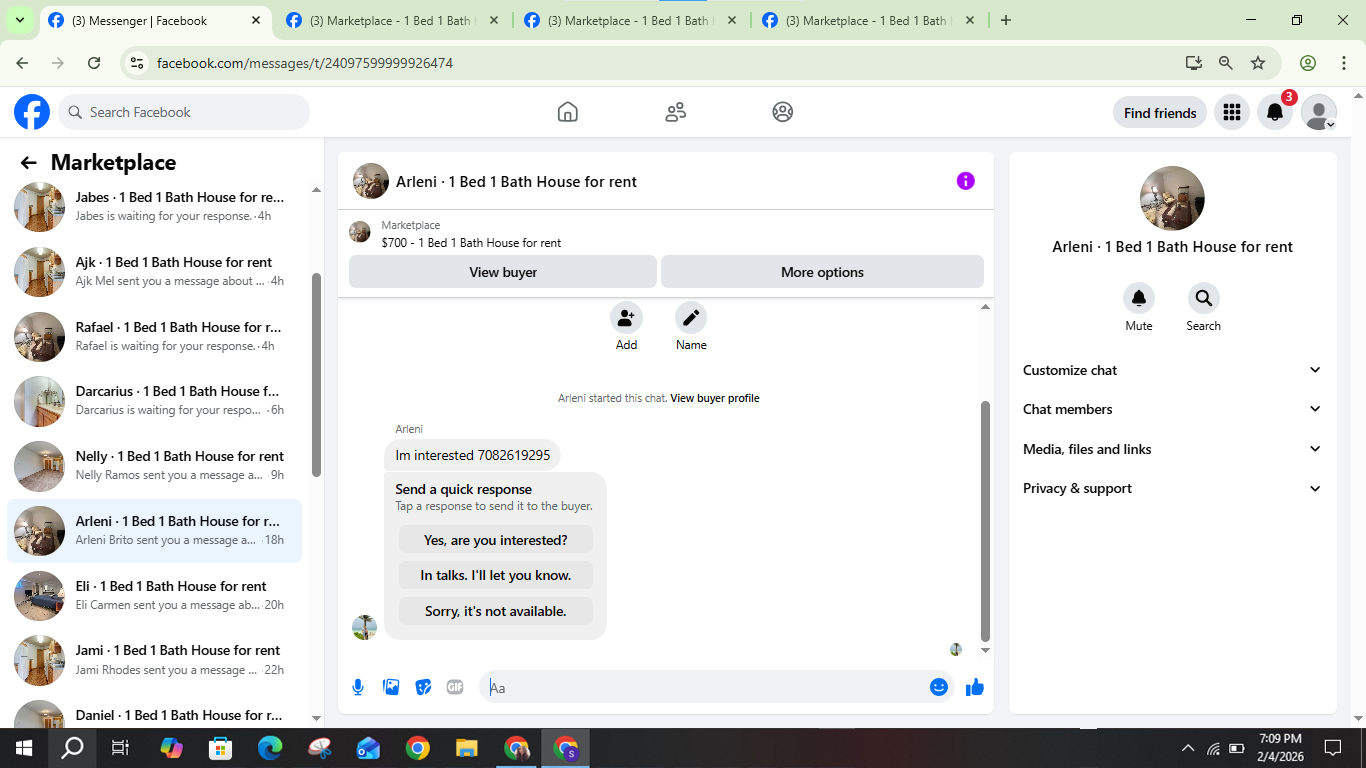Search in conversation magnifier icon
Screen dimensions: 1366x768
pyautogui.click(x=1204, y=298)
